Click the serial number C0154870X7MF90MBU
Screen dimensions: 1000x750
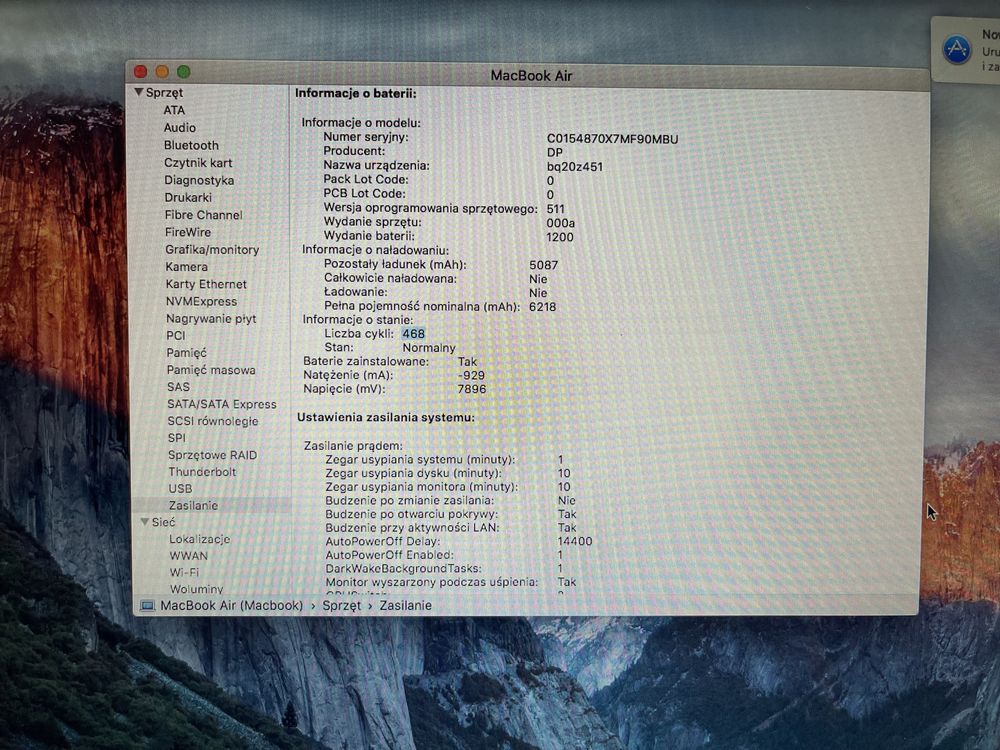pyautogui.click(x=612, y=138)
